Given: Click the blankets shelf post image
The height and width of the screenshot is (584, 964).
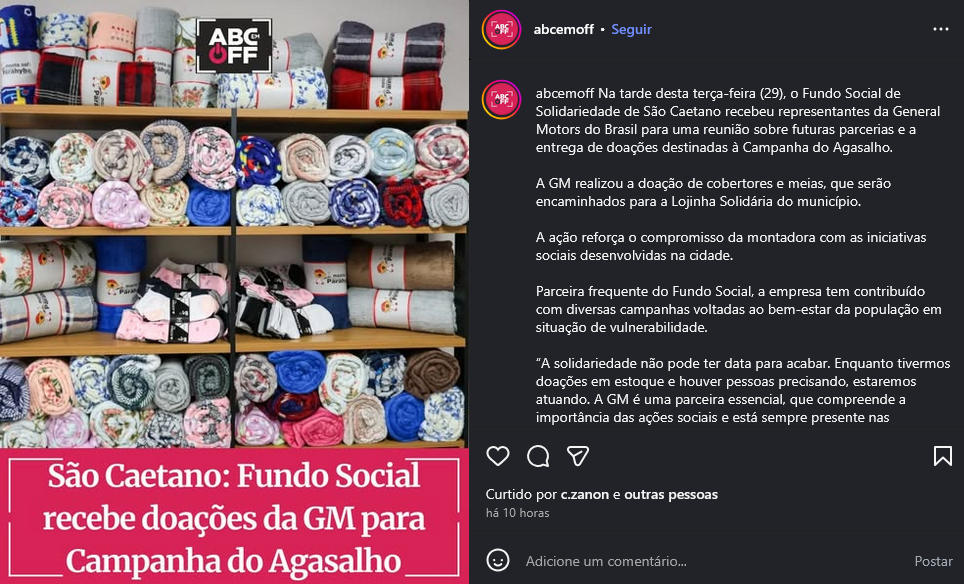Looking at the screenshot, I should 234,224.
